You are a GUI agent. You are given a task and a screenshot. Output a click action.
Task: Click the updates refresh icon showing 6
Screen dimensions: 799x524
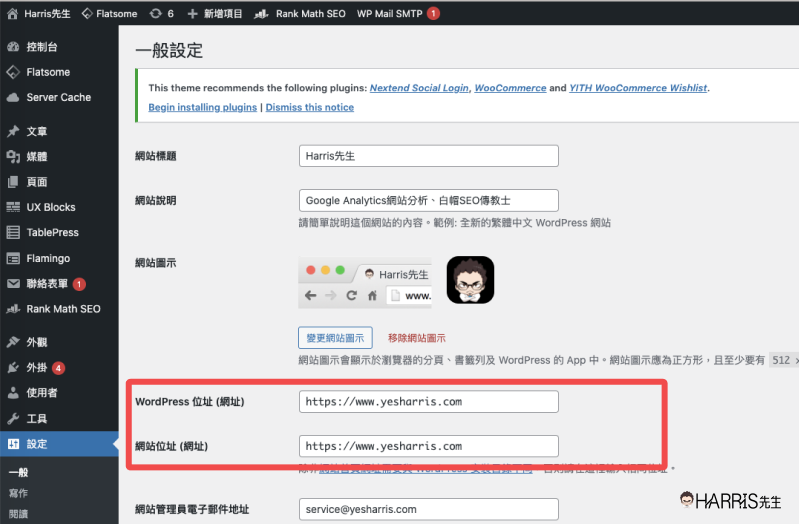[155, 14]
